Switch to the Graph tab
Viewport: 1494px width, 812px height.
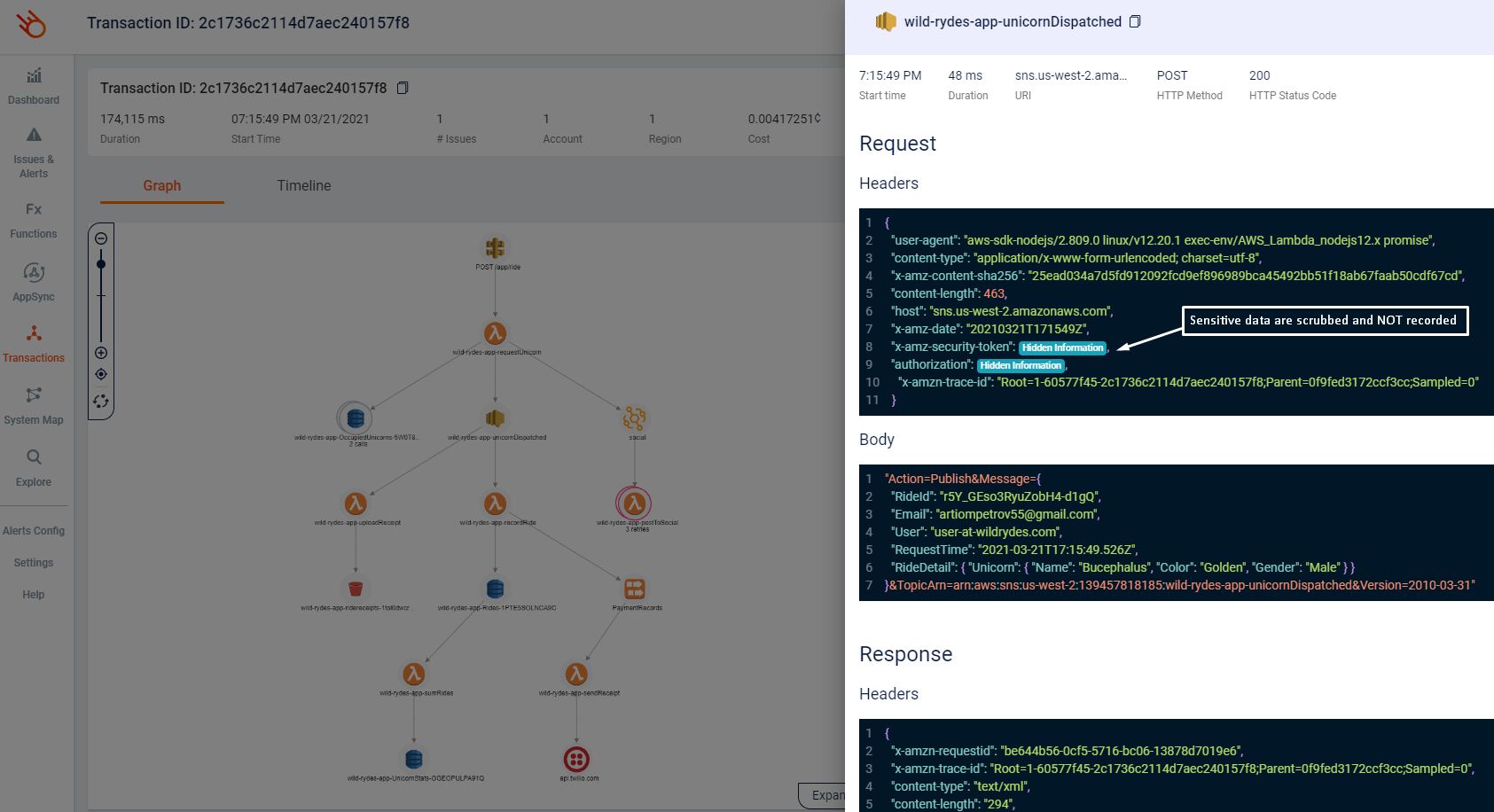tap(162, 186)
